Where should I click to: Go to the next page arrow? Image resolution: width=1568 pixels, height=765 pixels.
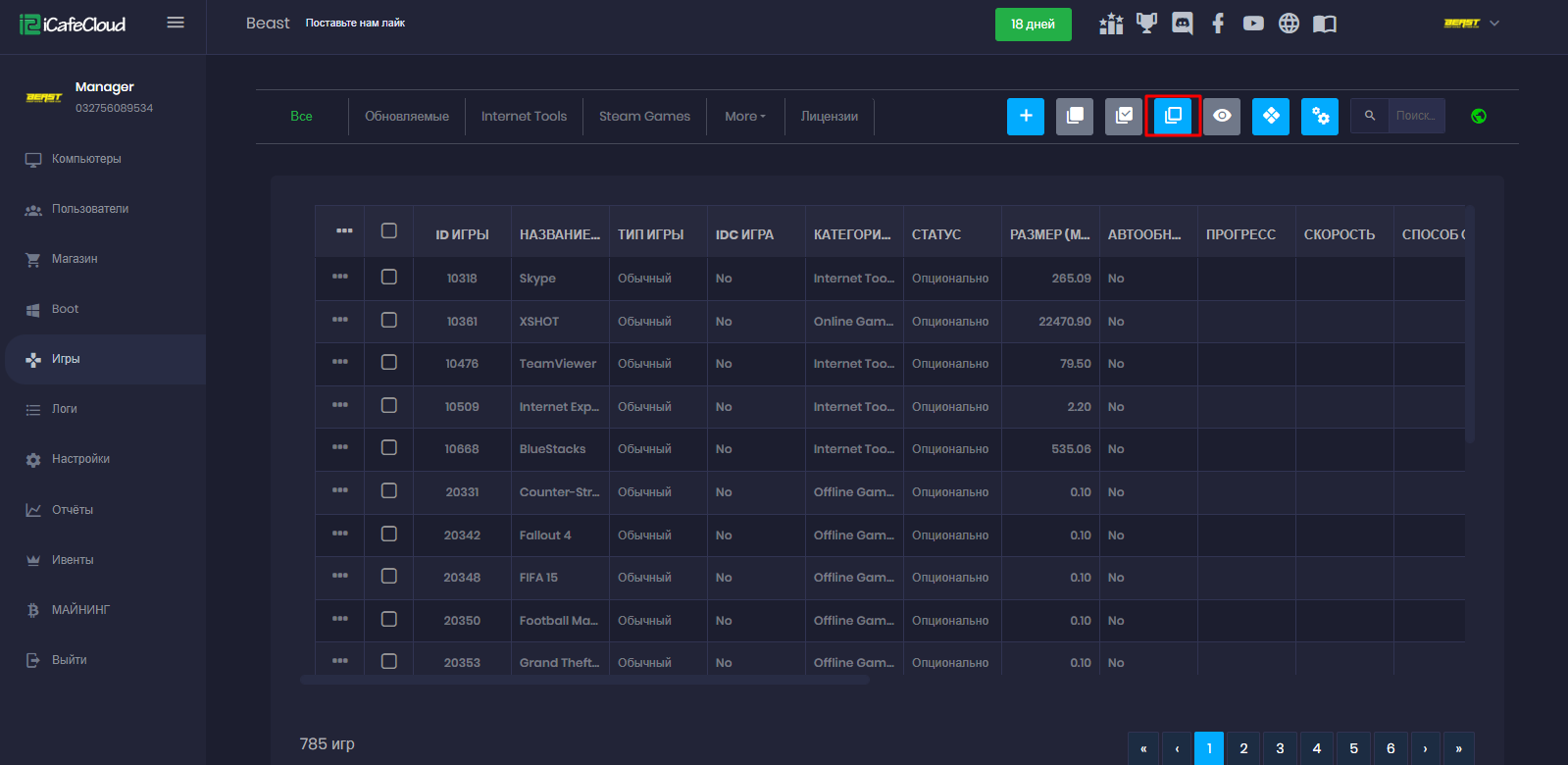point(1425,748)
